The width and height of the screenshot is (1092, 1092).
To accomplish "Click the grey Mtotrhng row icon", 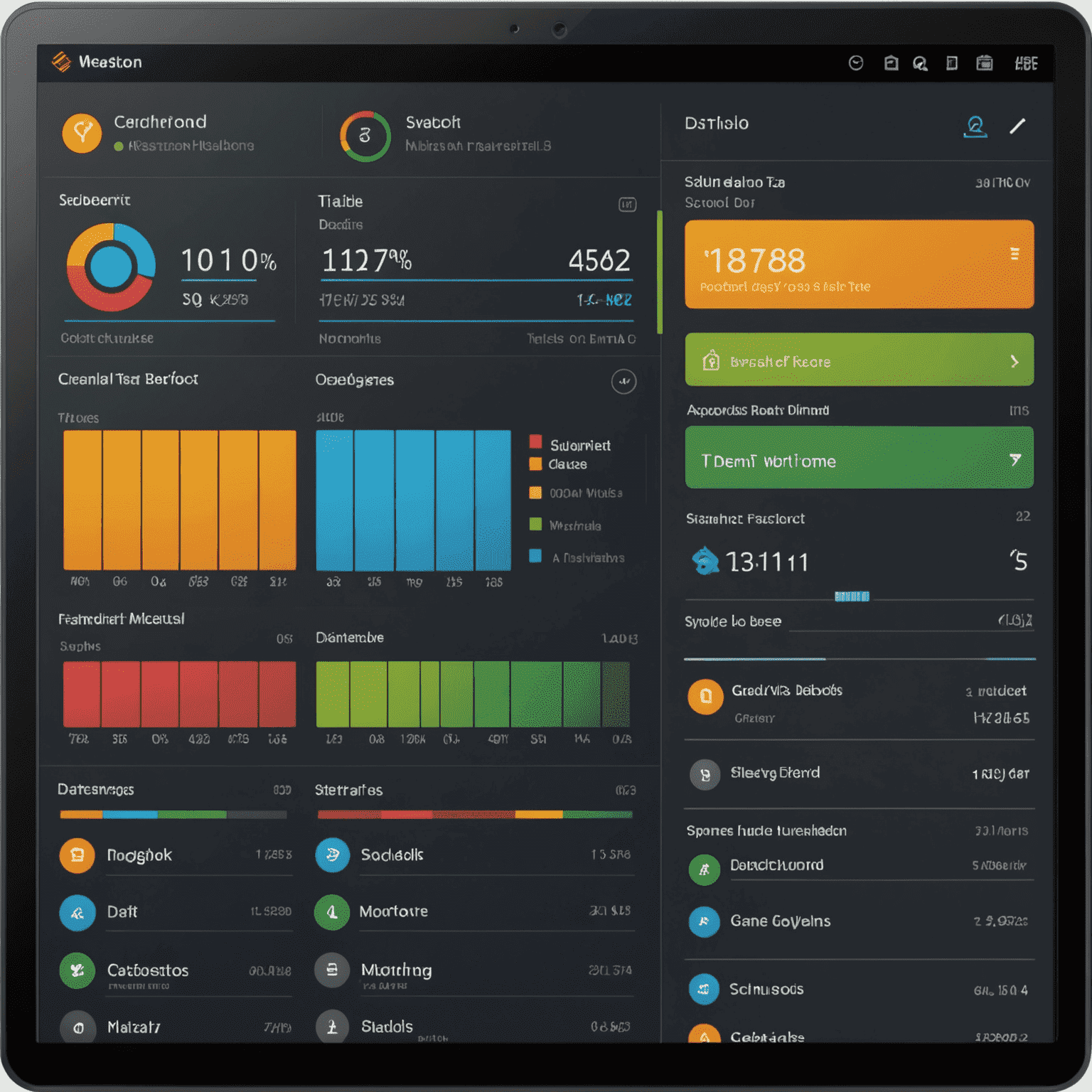I will coord(332,970).
